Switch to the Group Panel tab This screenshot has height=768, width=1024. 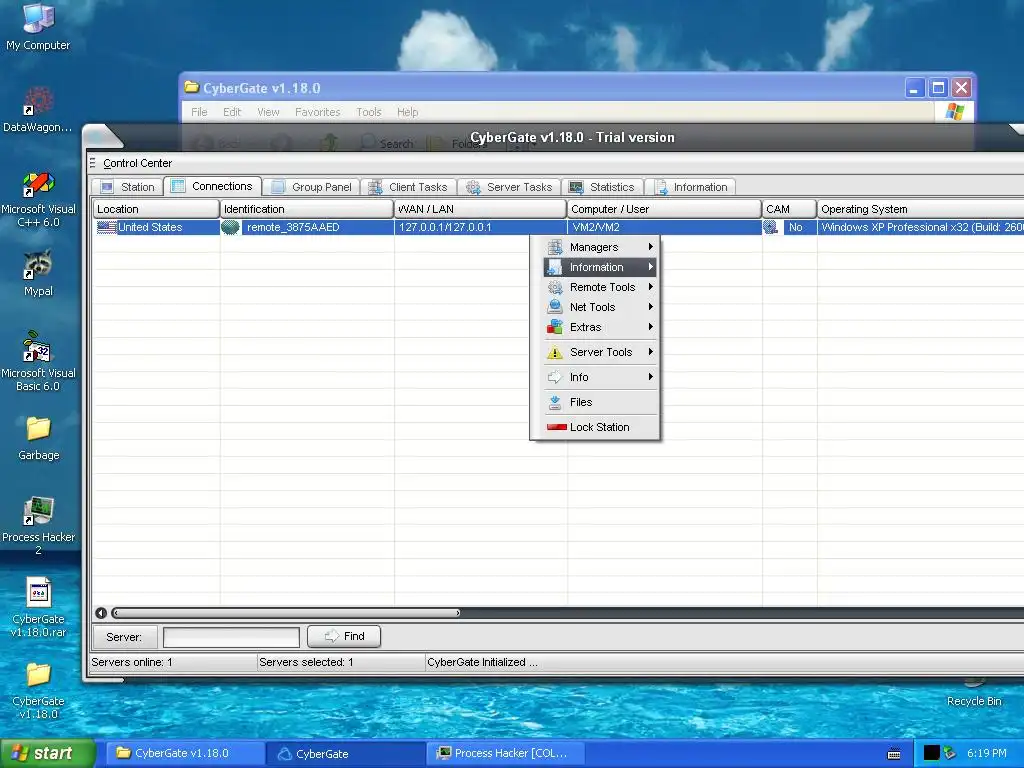312,187
